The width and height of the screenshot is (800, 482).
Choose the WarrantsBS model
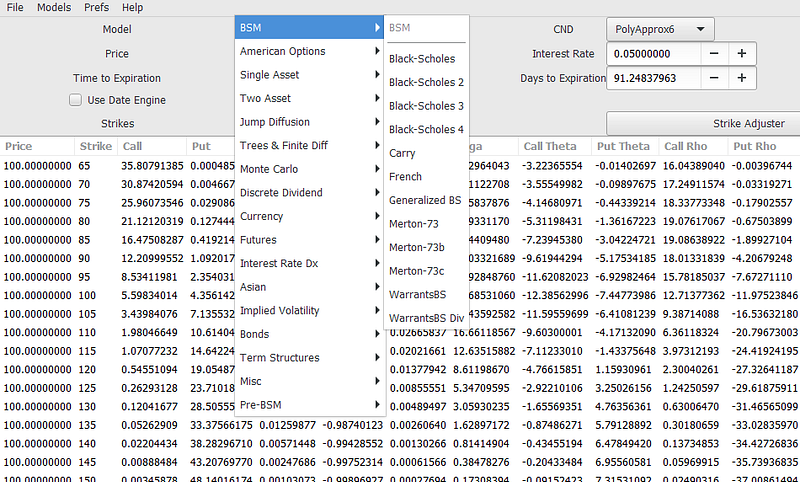[x=426, y=294]
